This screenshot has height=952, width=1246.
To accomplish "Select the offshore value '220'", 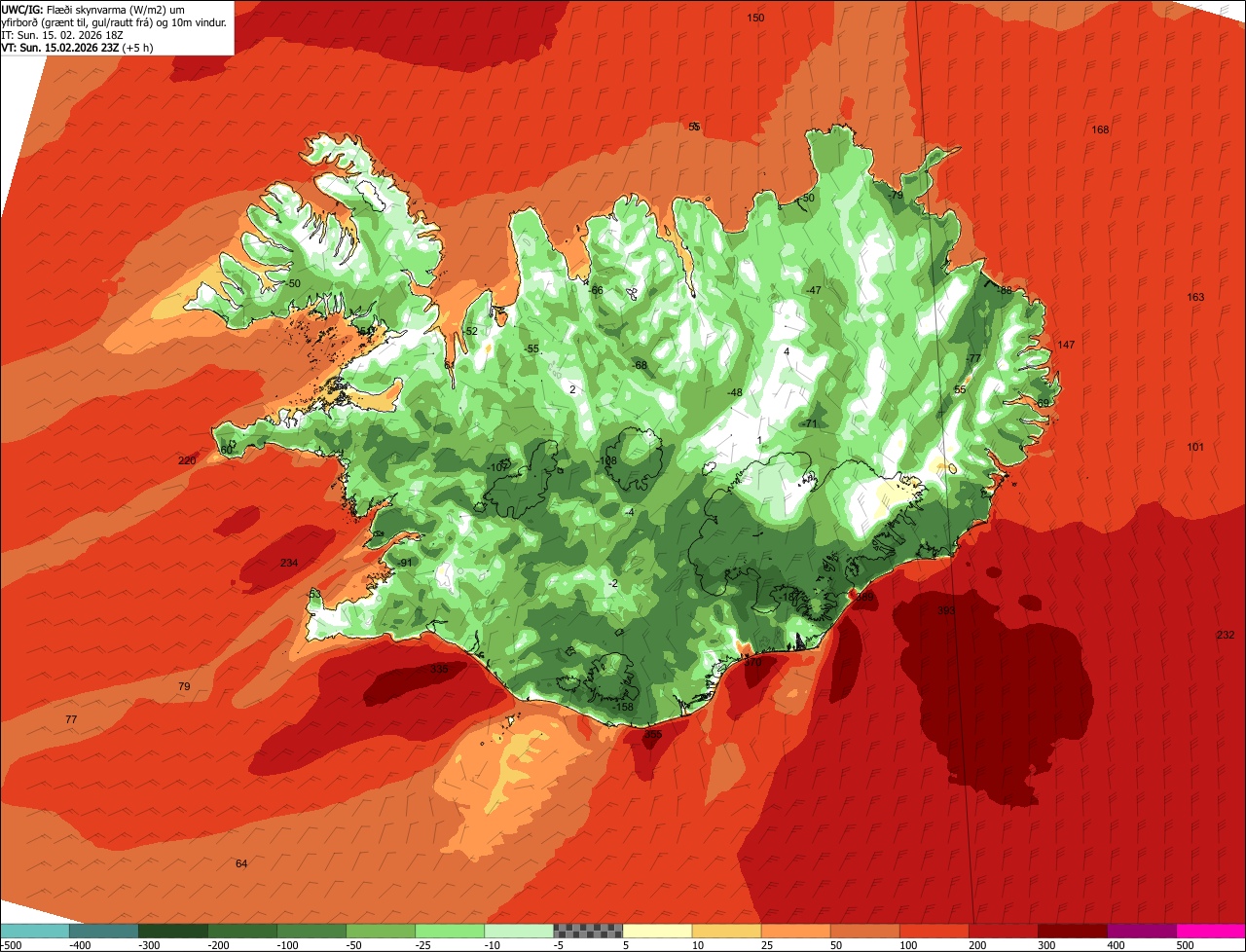I will tap(187, 460).
